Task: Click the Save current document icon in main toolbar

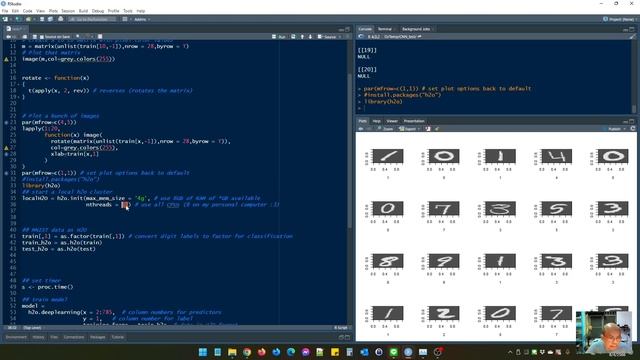Action: [x=42, y=19]
